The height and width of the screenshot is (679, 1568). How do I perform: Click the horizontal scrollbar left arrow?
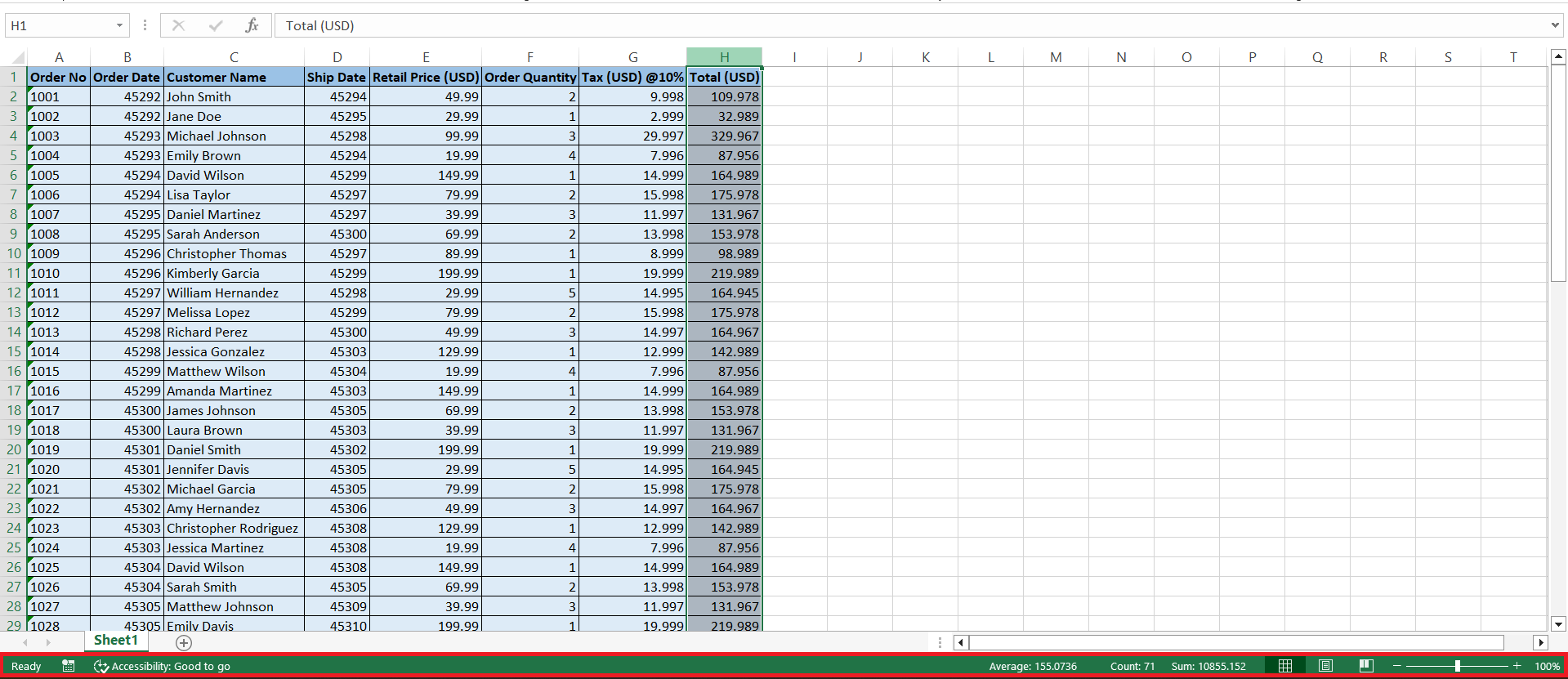961,642
